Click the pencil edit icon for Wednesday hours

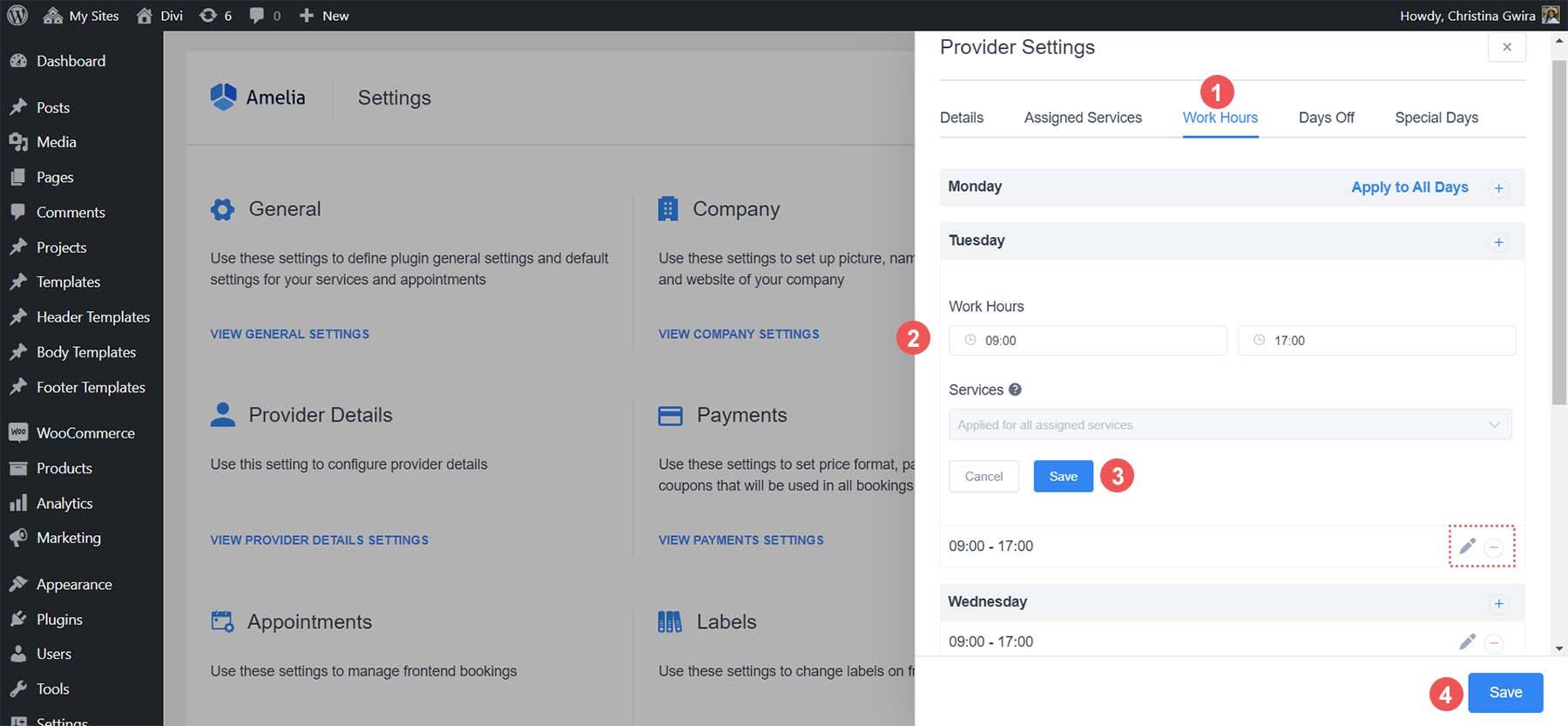point(1468,642)
